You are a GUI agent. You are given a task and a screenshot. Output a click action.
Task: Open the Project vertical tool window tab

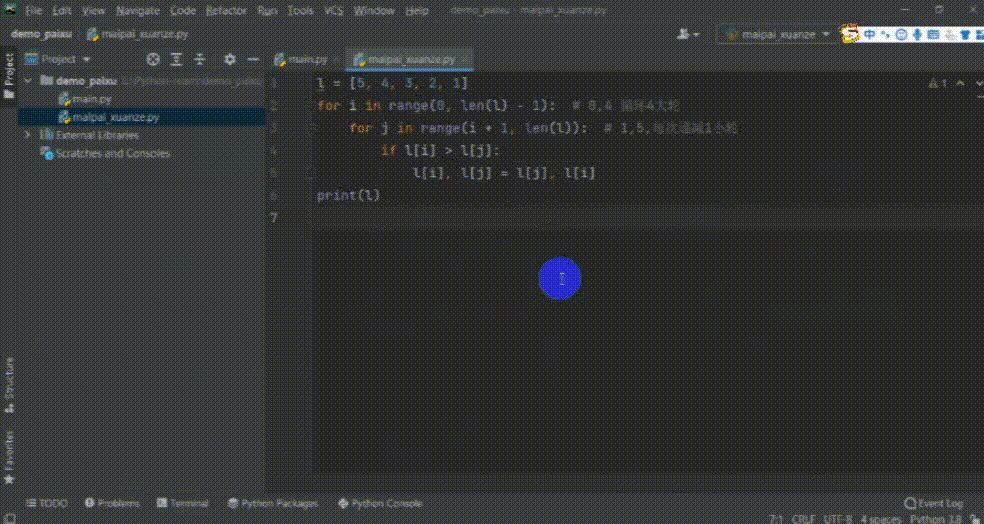9,75
